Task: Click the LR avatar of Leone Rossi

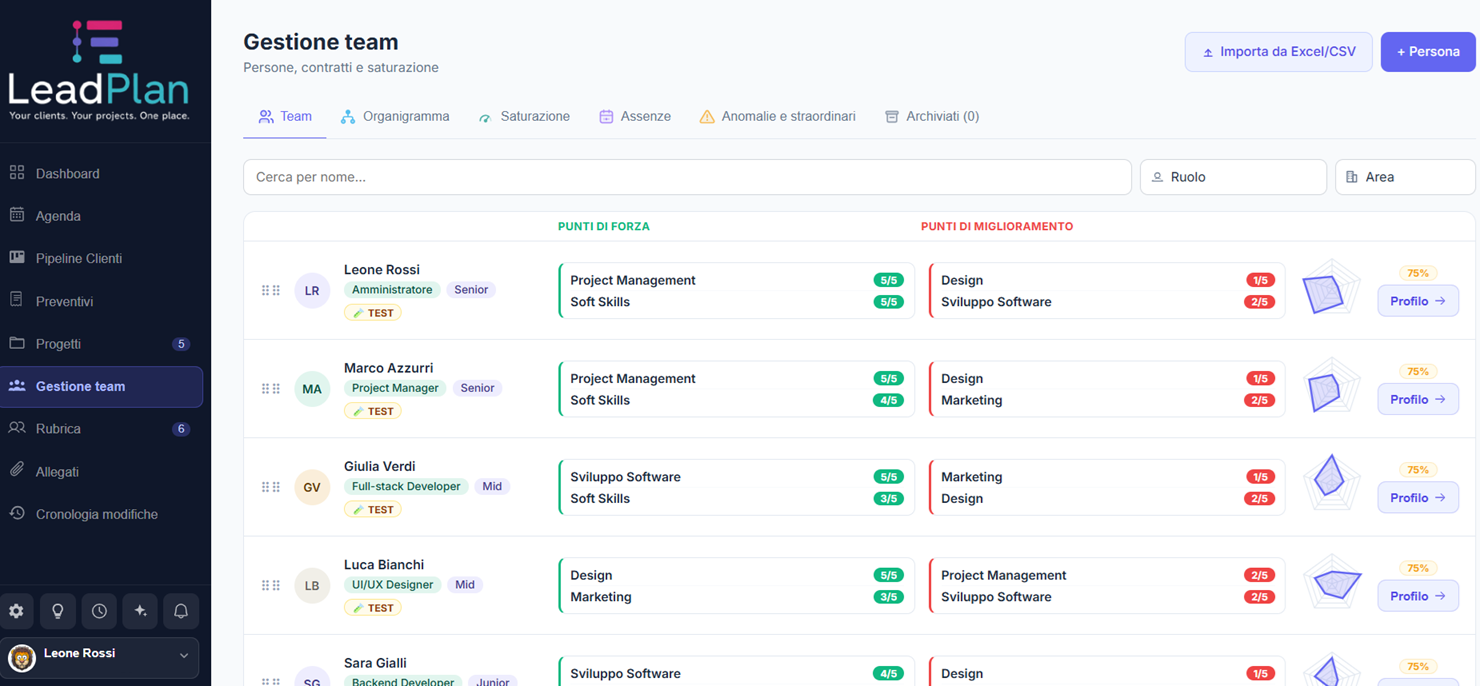Action: coord(312,290)
